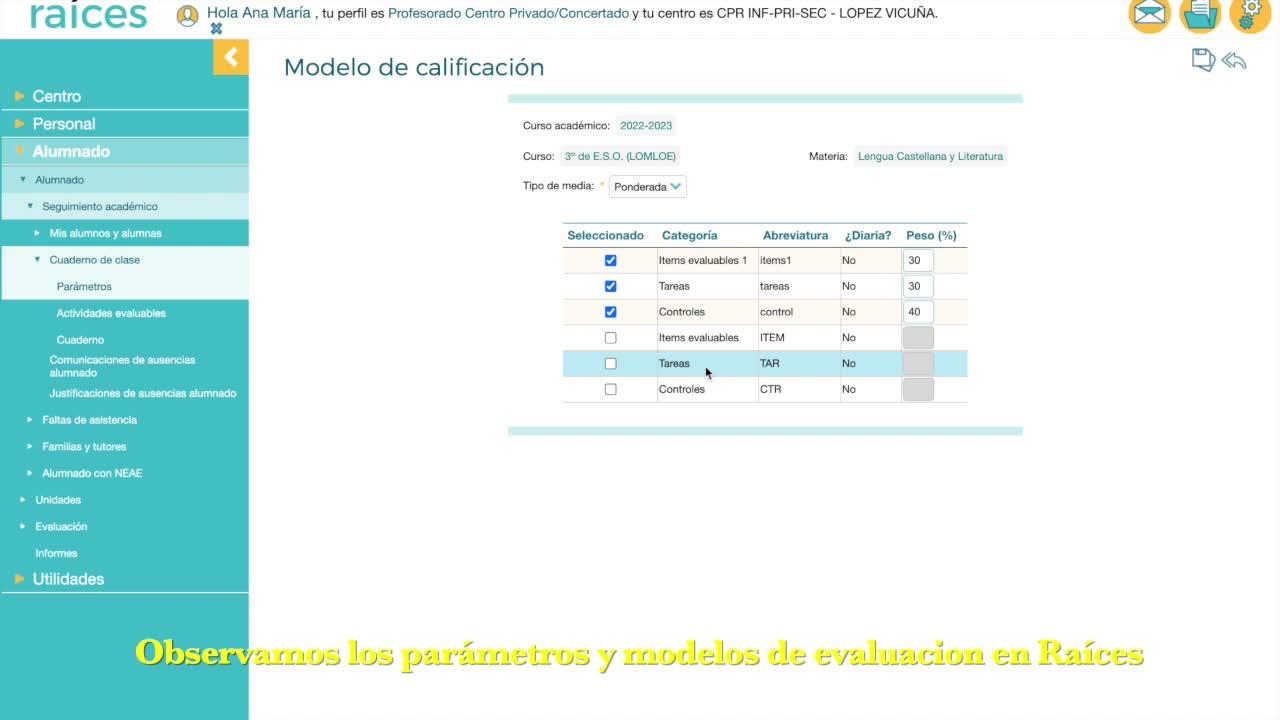Screen dimensions: 1280x720
Task: Click the Peso field showing 40
Action: click(918, 312)
